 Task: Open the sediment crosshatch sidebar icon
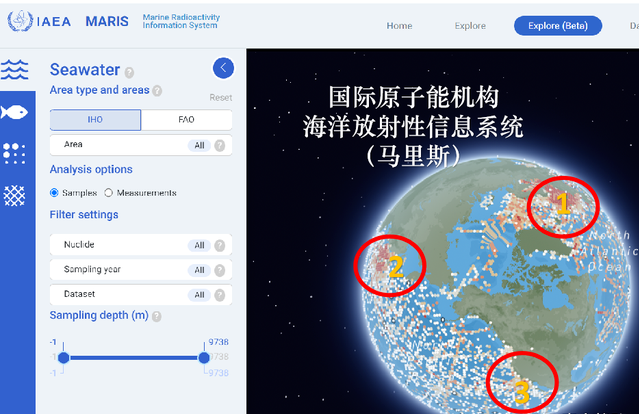[14, 196]
